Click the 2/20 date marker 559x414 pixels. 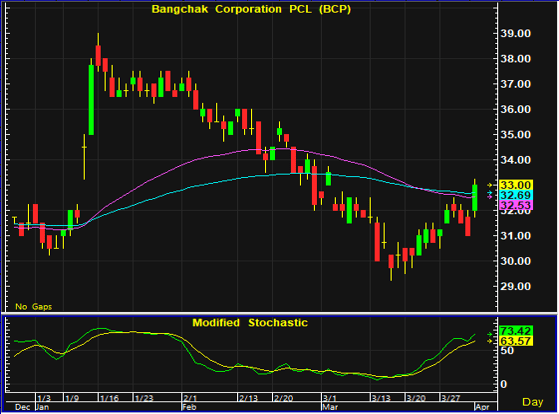click(x=283, y=398)
